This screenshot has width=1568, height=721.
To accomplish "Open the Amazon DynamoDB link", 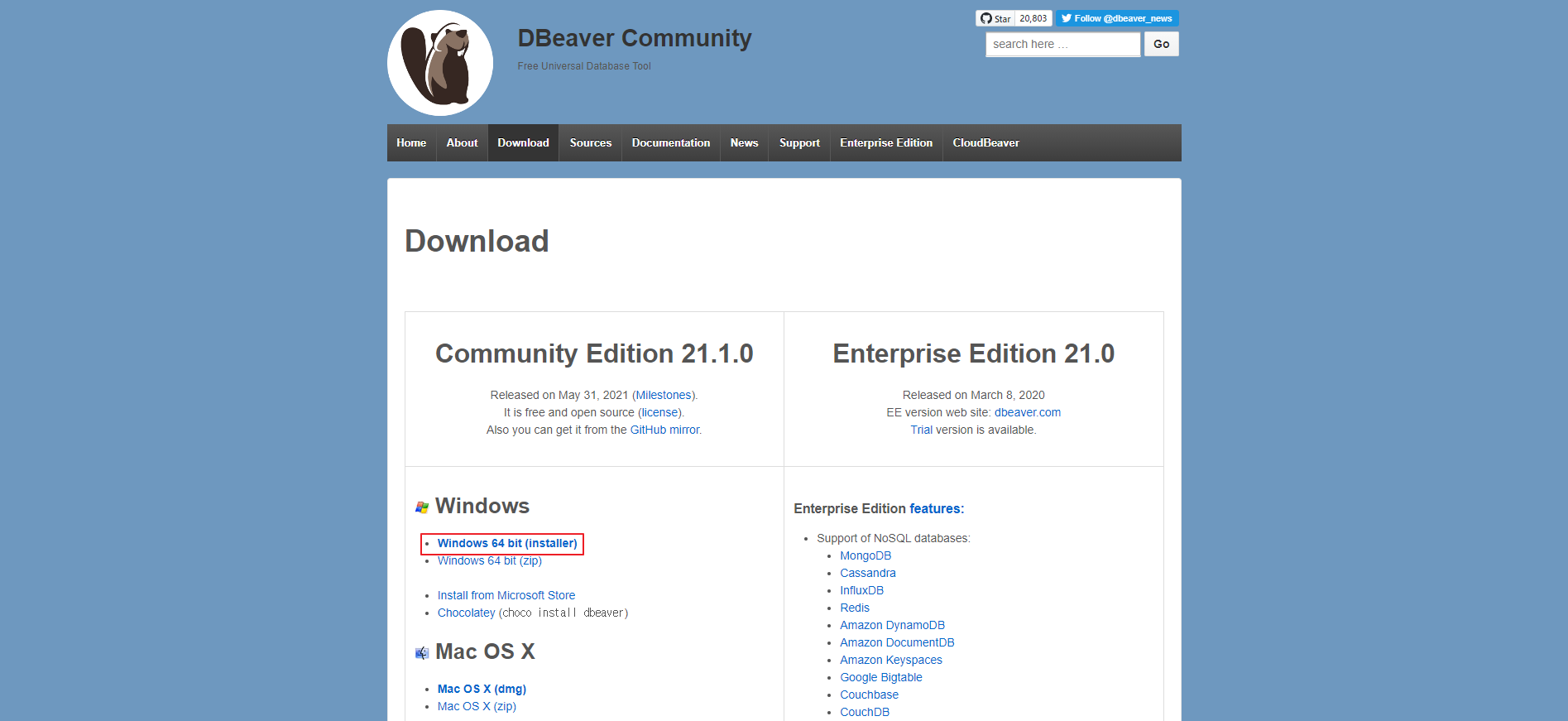I will click(893, 625).
